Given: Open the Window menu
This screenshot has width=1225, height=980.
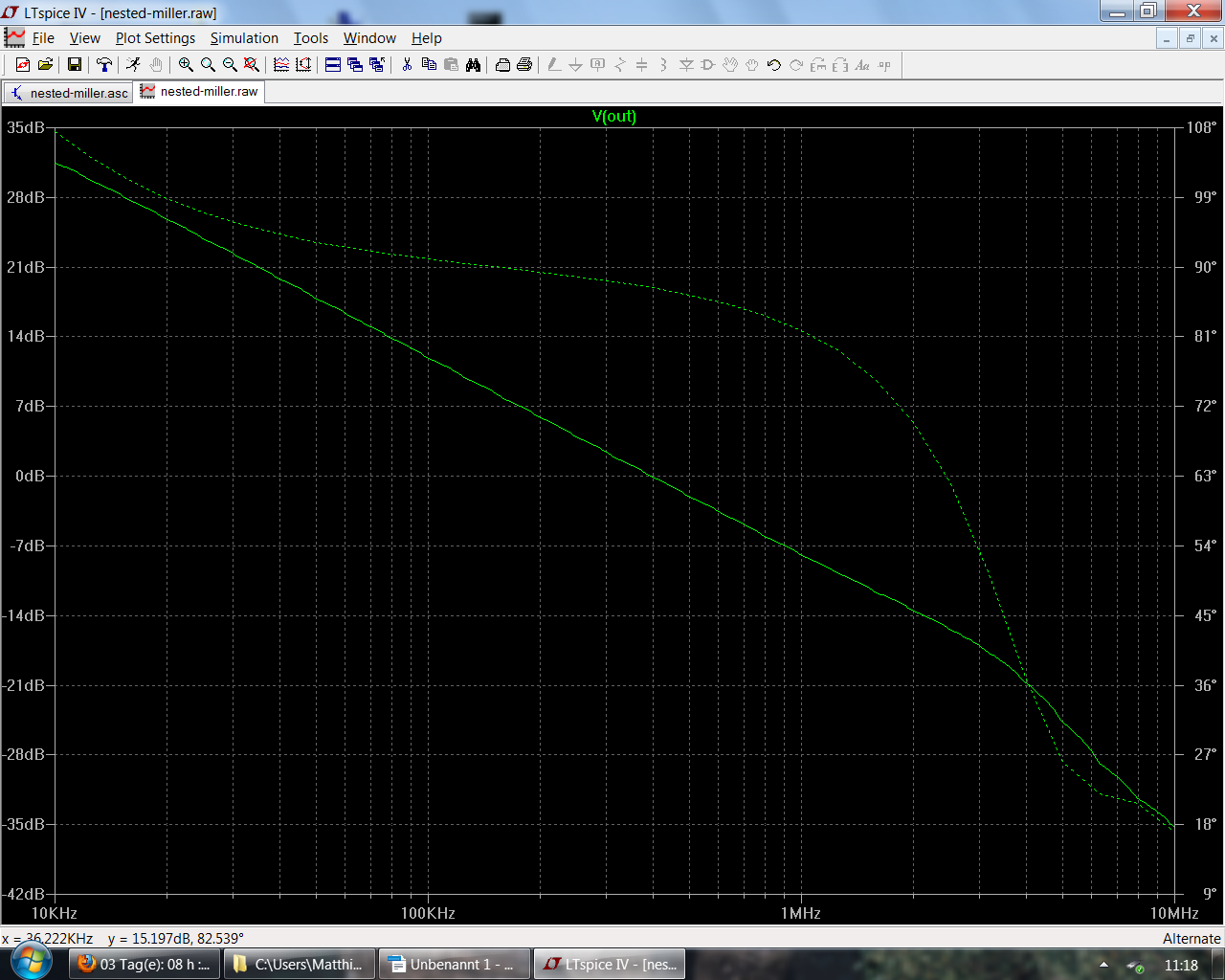Looking at the screenshot, I should click(369, 38).
